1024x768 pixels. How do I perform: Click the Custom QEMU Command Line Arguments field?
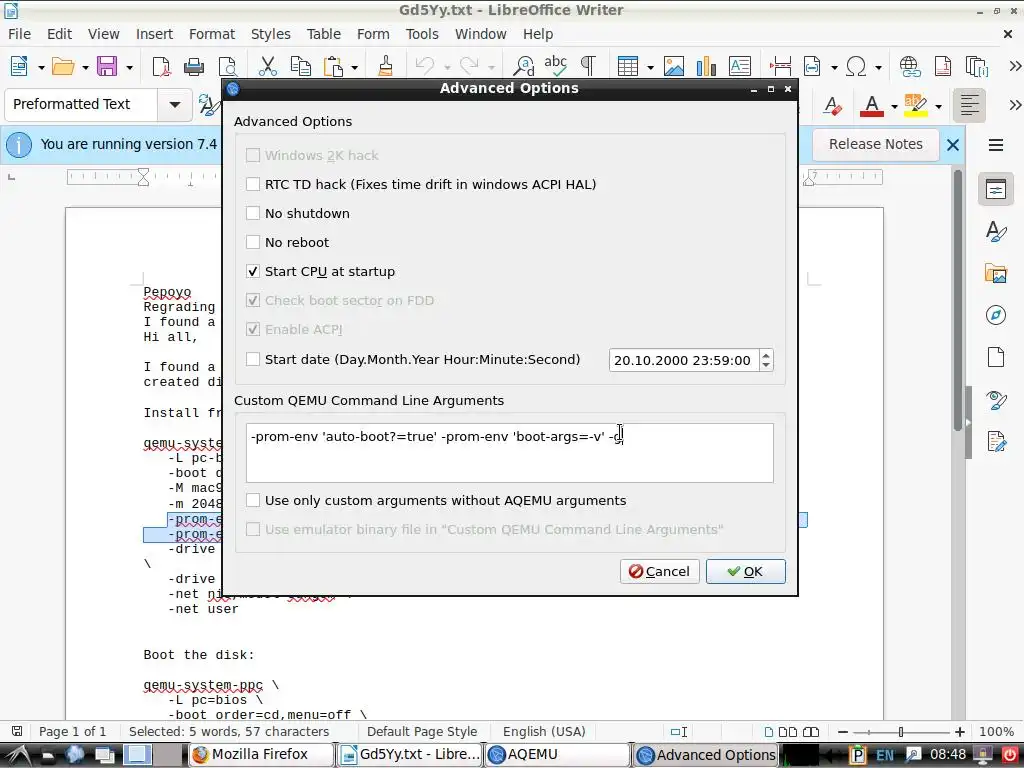pyautogui.click(x=510, y=453)
